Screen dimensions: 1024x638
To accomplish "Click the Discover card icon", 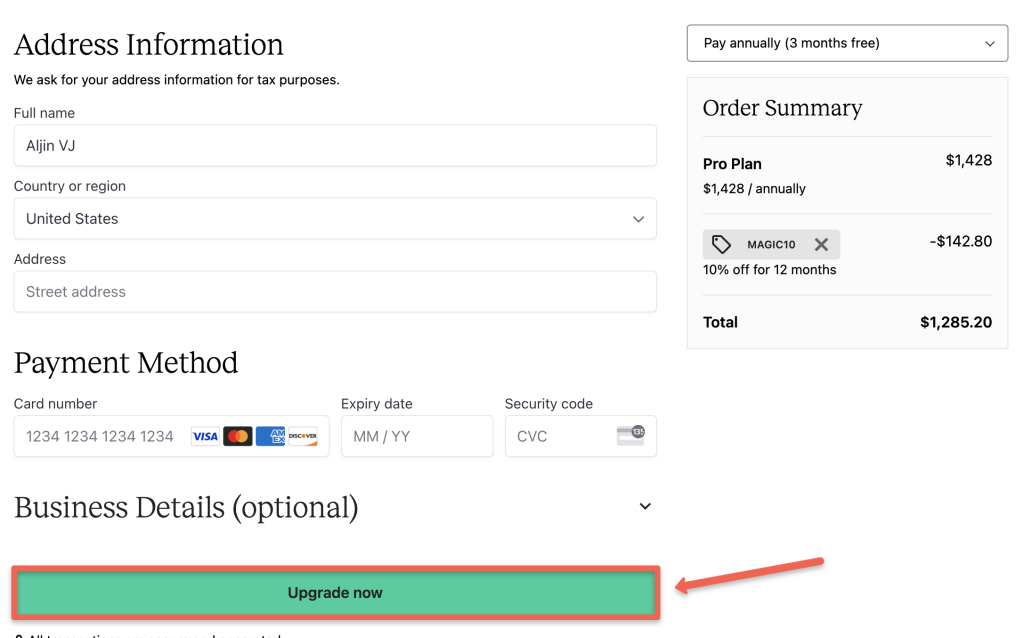I will pyautogui.click(x=303, y=436).
